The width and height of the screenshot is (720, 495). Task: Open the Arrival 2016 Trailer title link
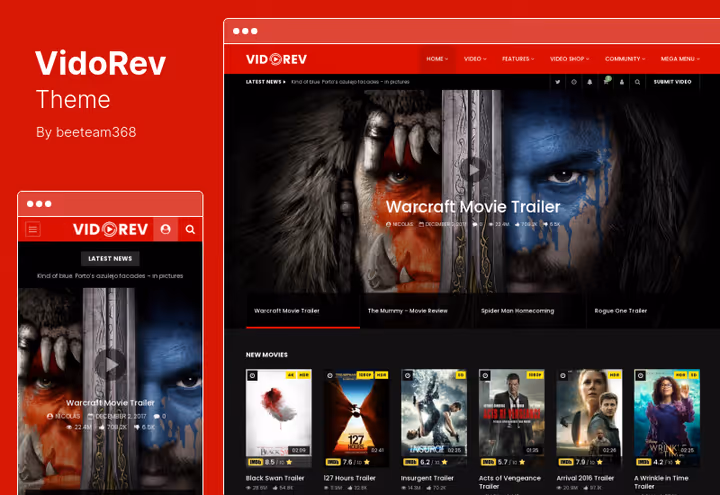(x=585, y=478)
